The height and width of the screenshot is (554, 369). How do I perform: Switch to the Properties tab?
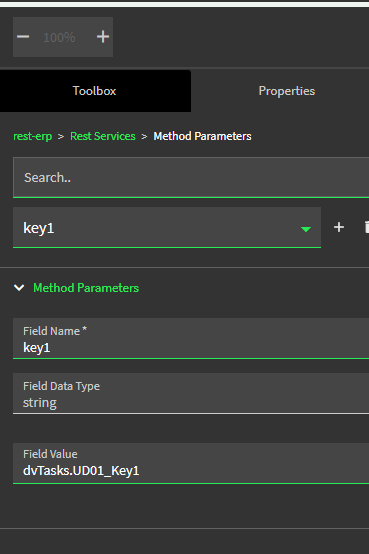(x=287, y=91)
